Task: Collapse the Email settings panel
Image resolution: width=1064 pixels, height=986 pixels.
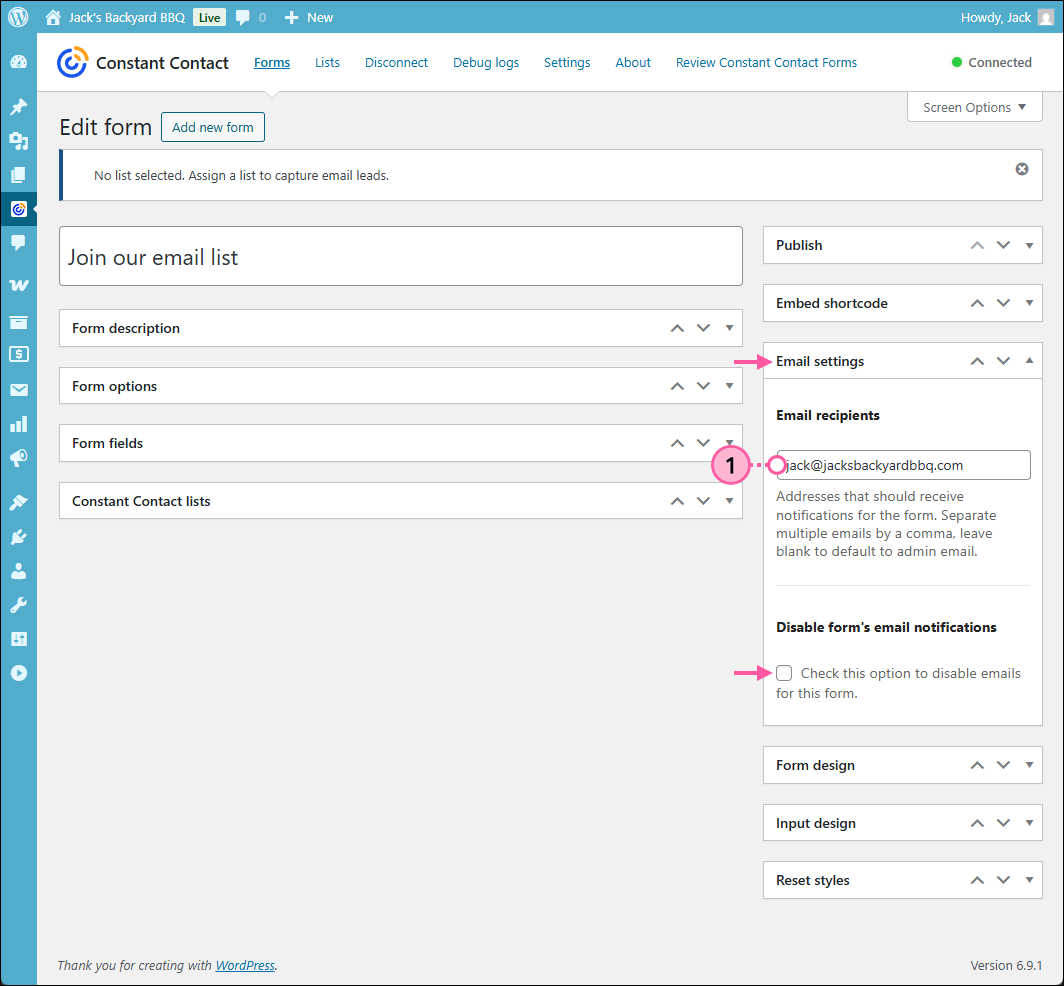Action: pos(1028,360)
